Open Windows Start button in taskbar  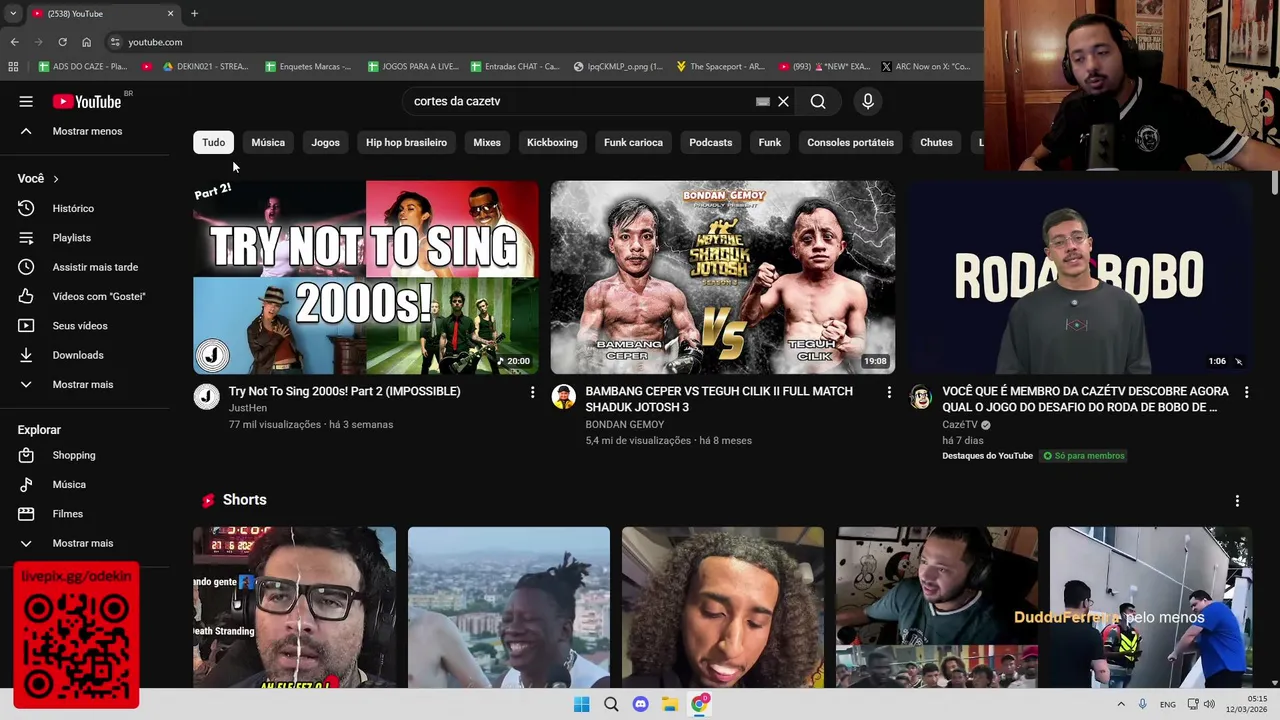[581, 704]
